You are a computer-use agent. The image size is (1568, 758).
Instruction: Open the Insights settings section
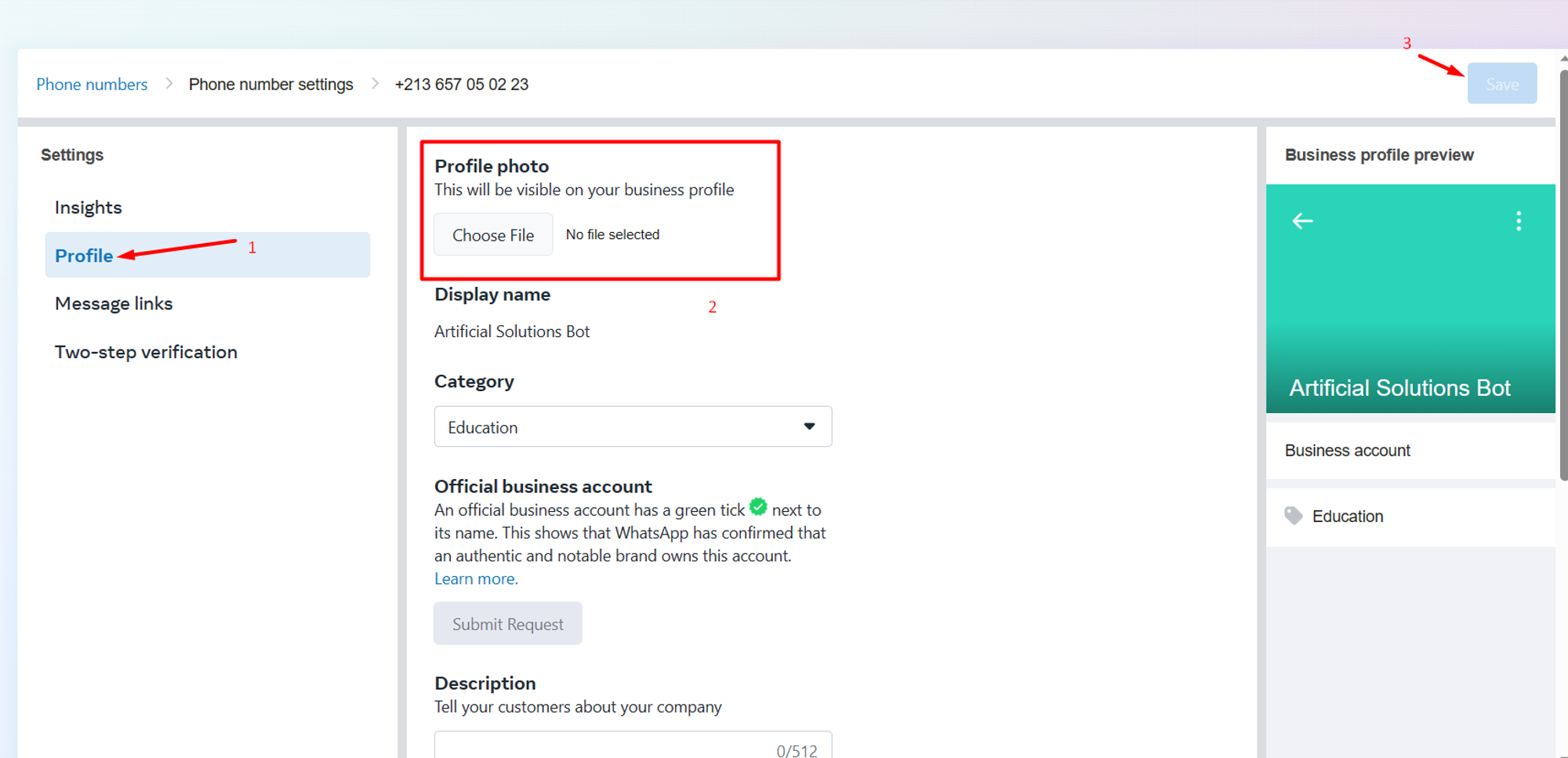tap(89, 208)
